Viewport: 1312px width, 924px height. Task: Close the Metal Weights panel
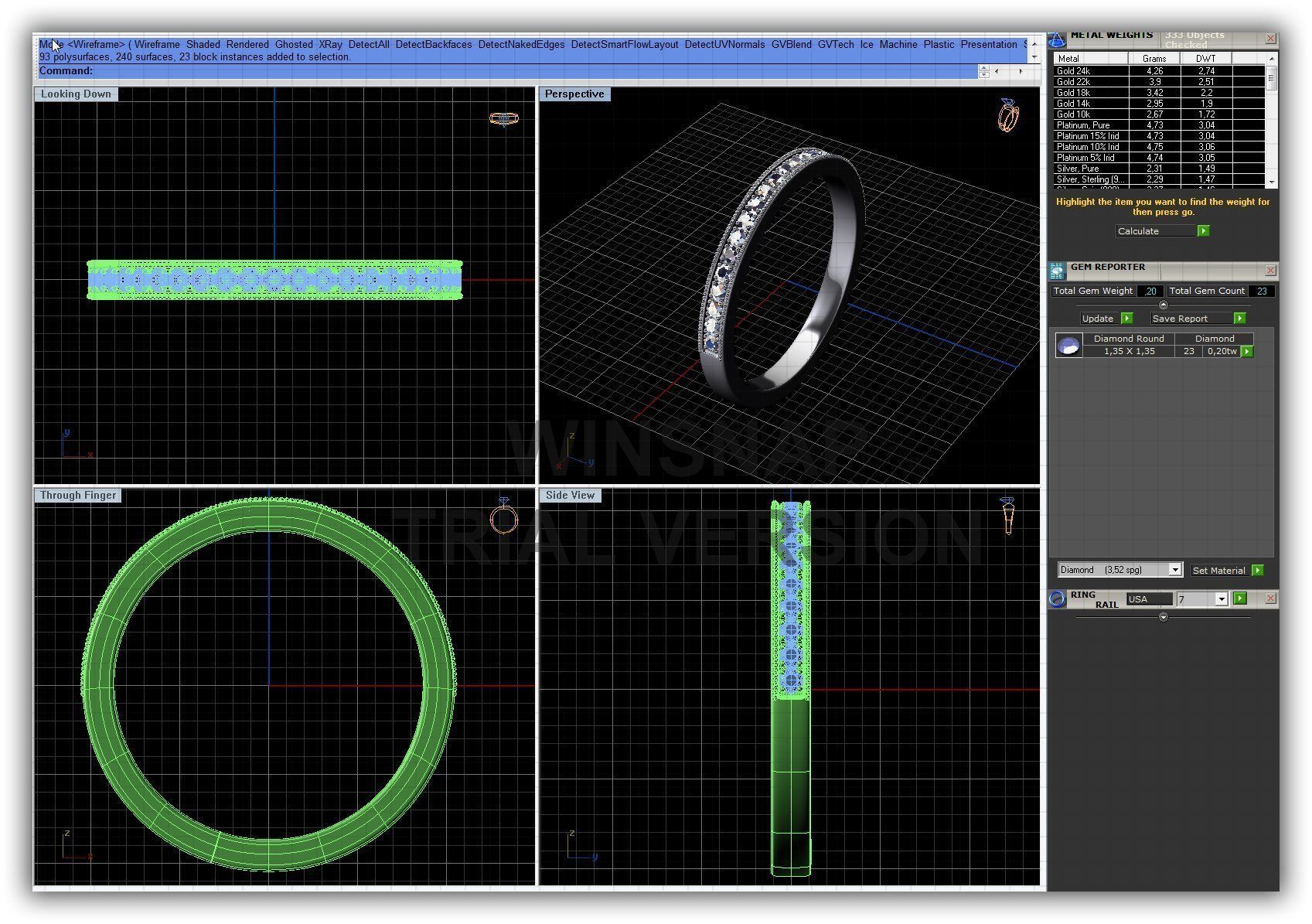[x=1270, y=39]
